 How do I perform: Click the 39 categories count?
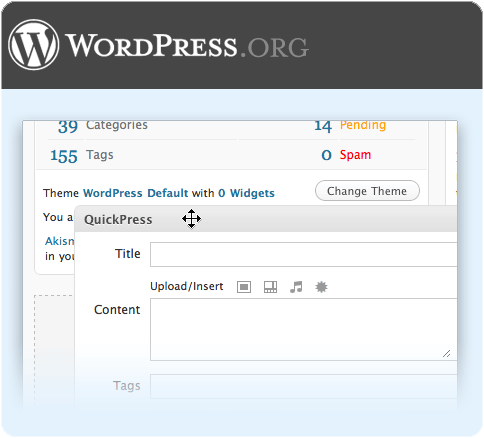coord(68,126)
